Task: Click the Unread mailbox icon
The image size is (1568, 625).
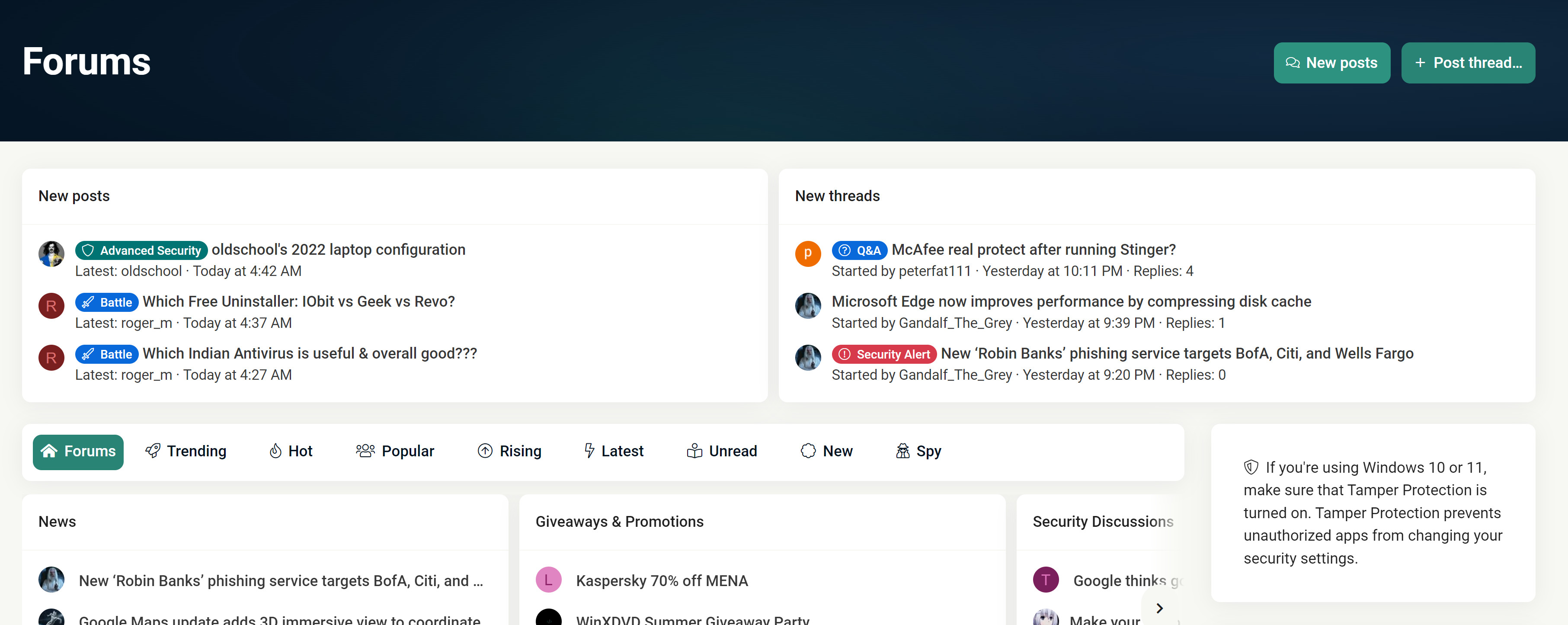Action: [x=694, y=450]
